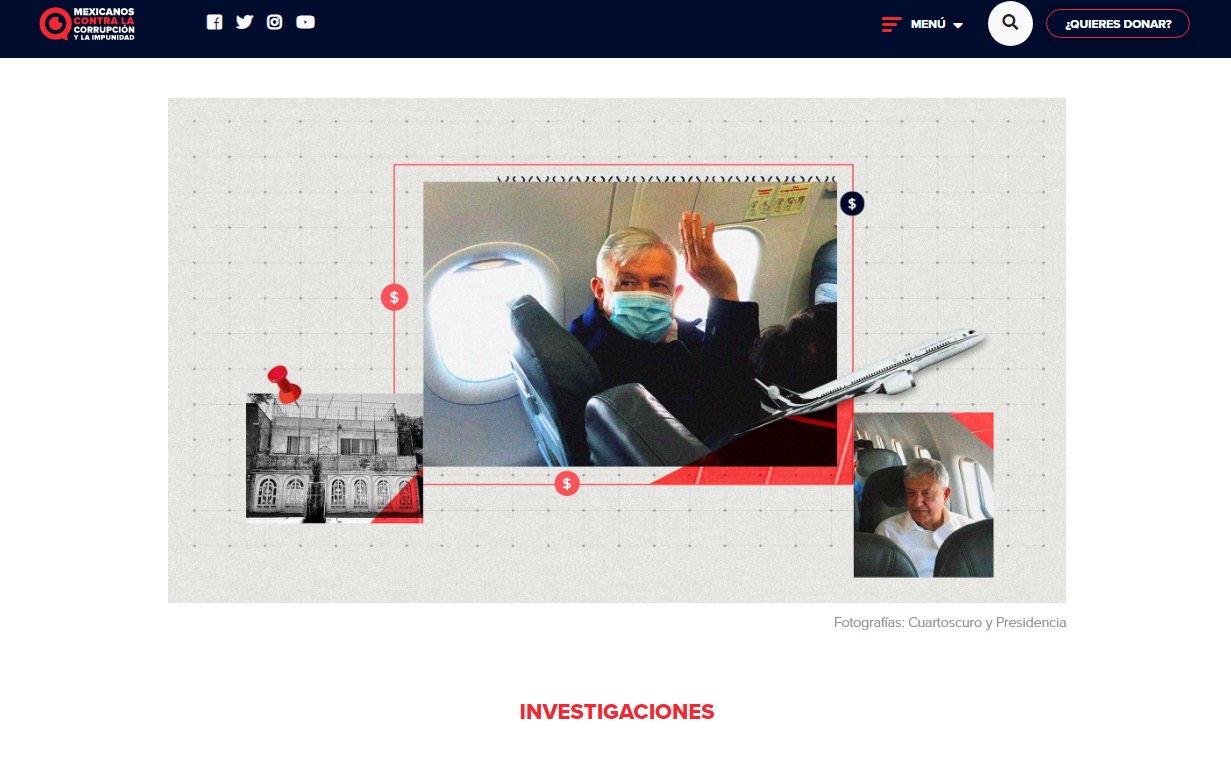Screen dimensions: 1231x757
Task: Expand the MENÚ dropdown arrow
Action: pos(958,25)
